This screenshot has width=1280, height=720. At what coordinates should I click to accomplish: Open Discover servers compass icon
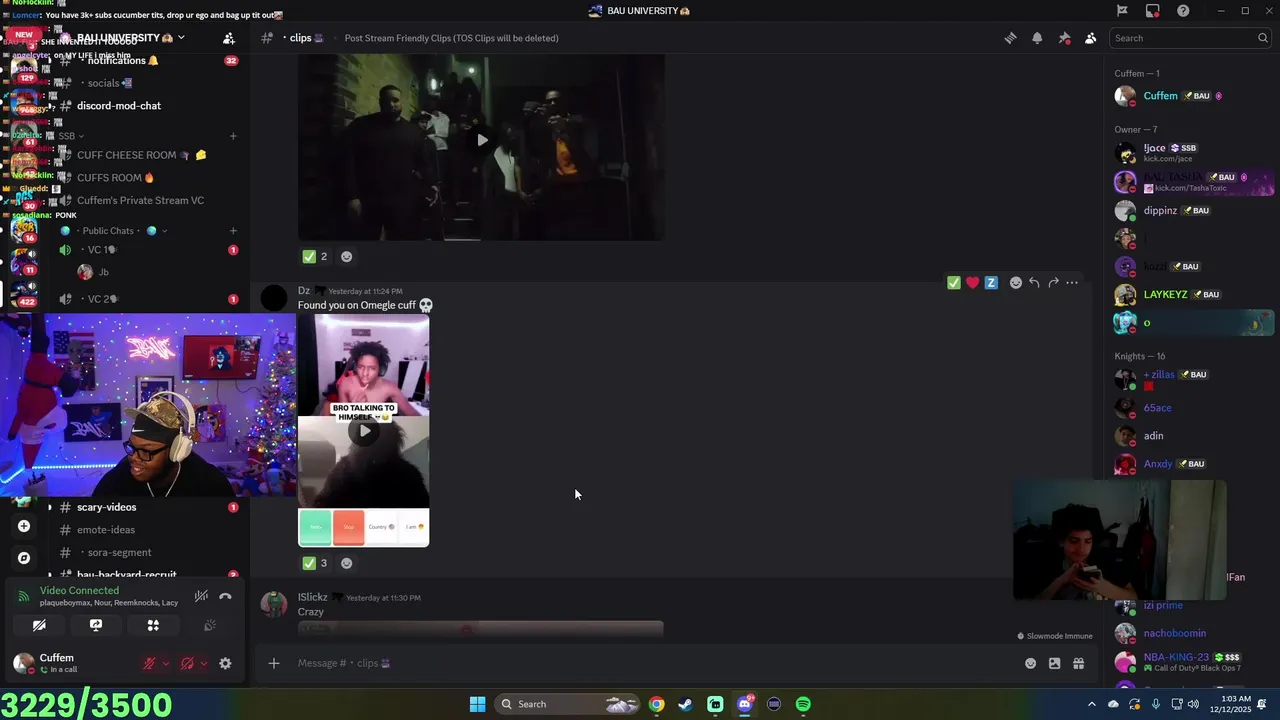[24, 558]
